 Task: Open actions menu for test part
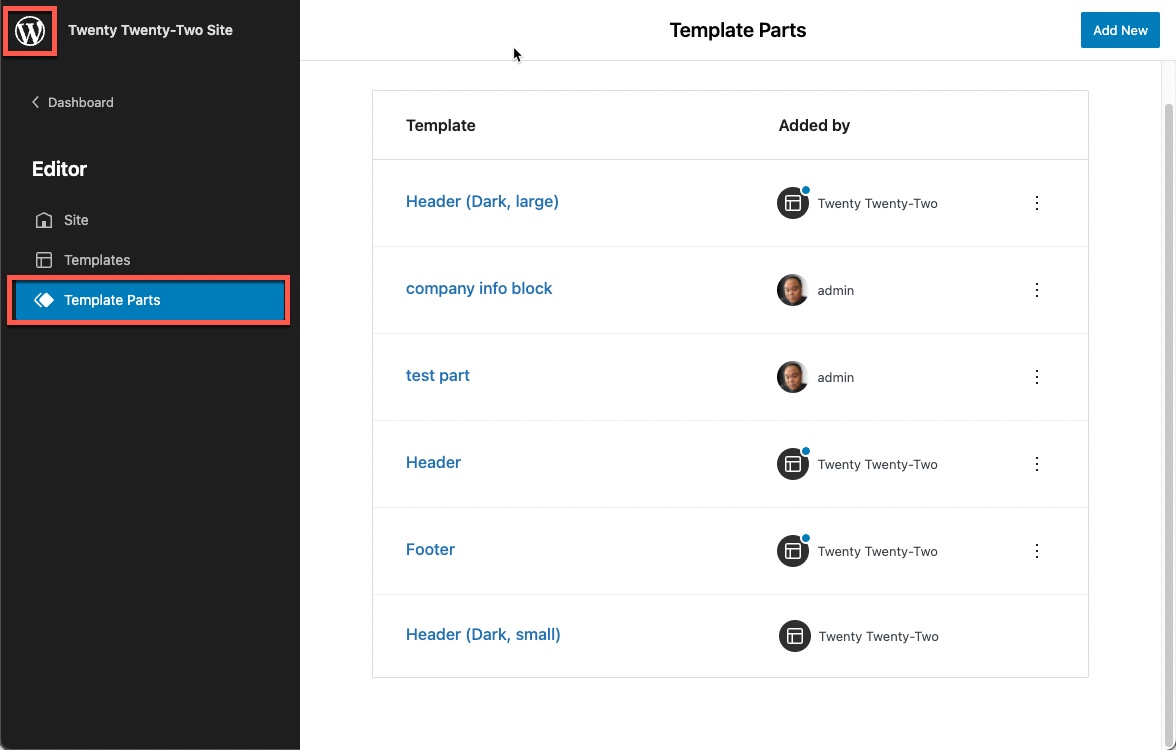(1037, 377)
